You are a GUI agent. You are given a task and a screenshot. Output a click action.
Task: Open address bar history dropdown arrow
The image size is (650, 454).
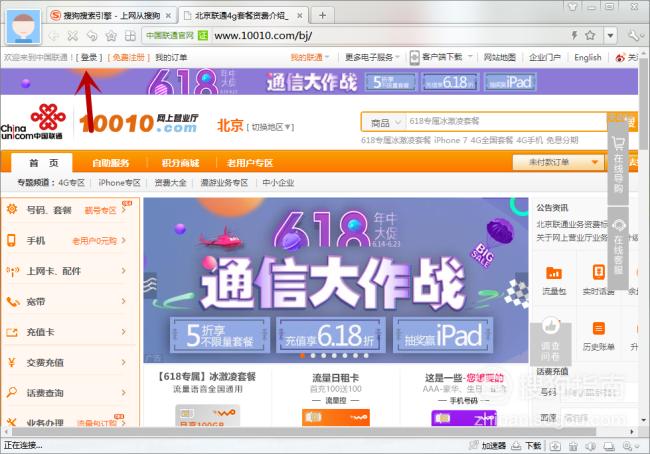pyautogui.click(x=610, y=36)
